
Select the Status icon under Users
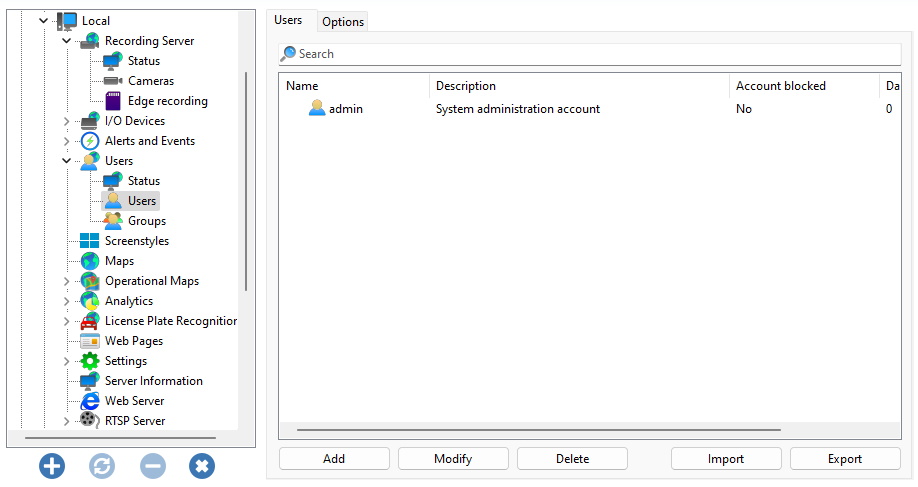click(112, 180)
